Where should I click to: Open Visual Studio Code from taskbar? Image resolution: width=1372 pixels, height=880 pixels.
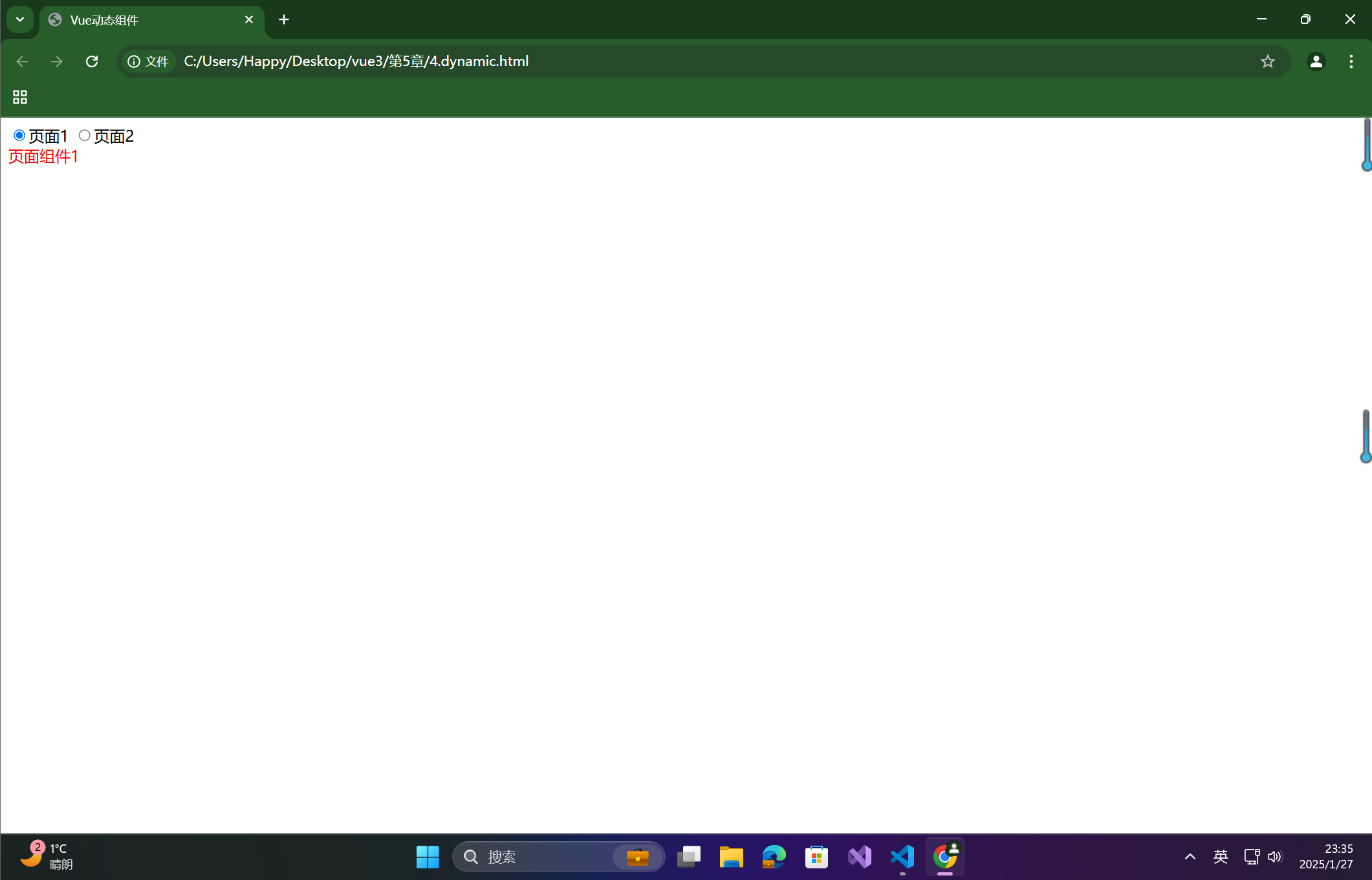point(902,857)
